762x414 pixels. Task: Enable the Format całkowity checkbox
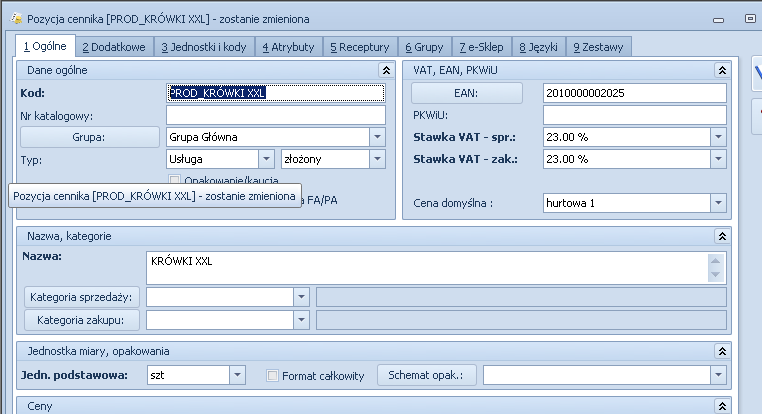coord(273,376)
